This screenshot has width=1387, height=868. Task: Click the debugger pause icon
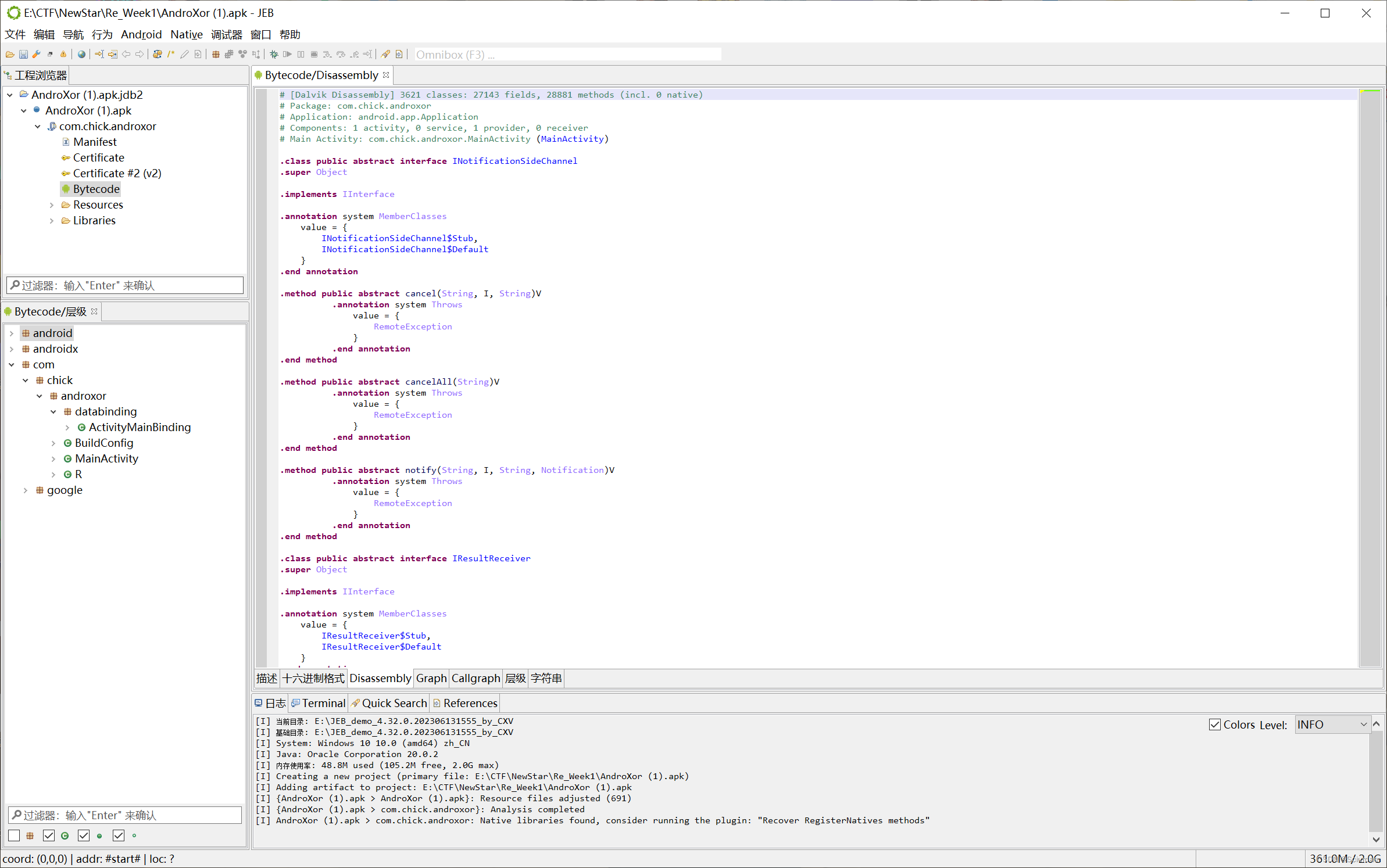pyautogui.click(x=301, y=55)
